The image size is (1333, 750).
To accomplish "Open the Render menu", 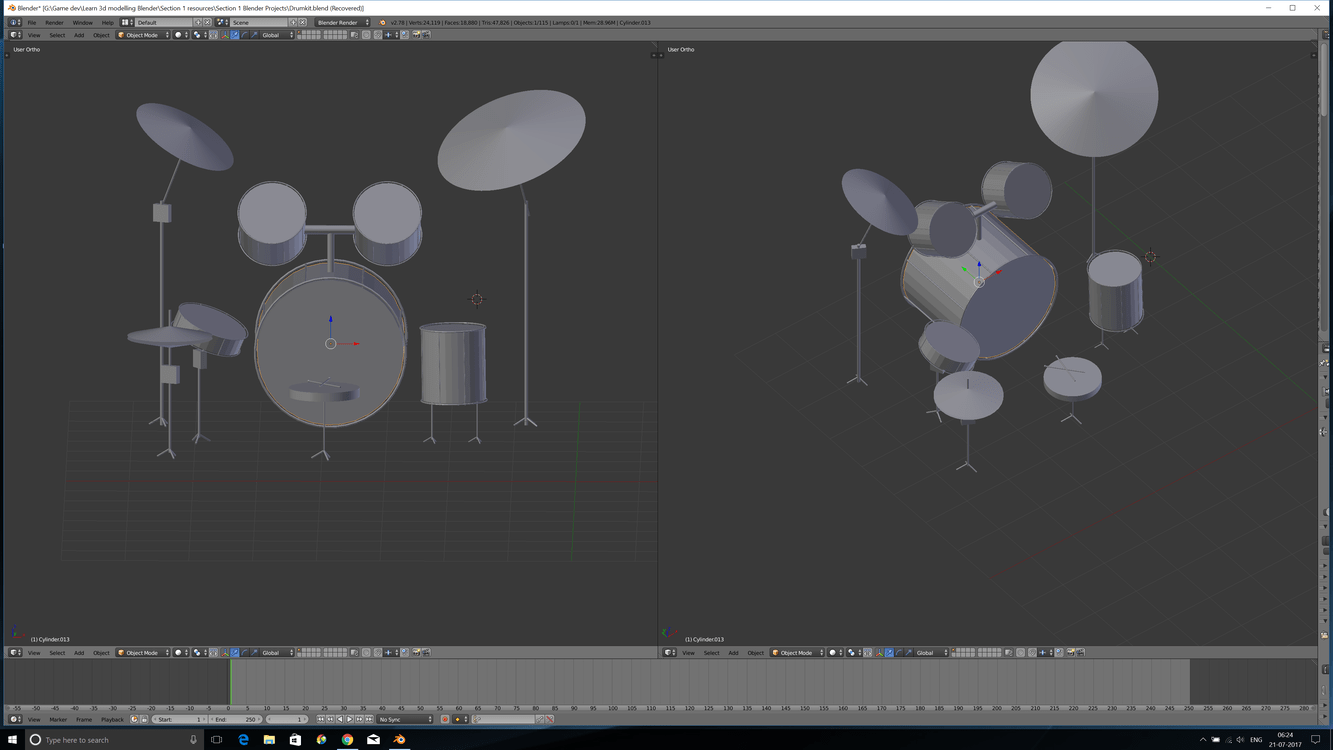I will tap(54, 22).
